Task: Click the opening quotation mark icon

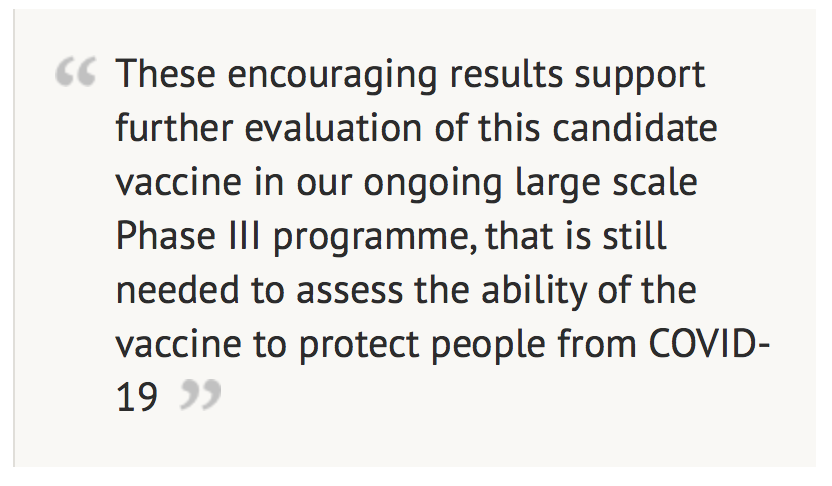Action: click(x=76, y=72)
